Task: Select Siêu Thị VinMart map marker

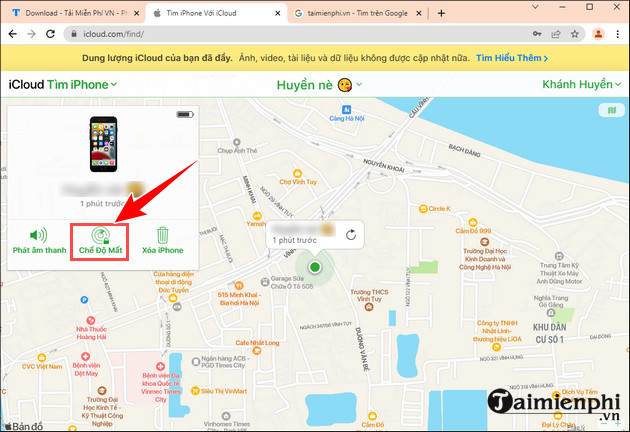Action: [195, 391]
